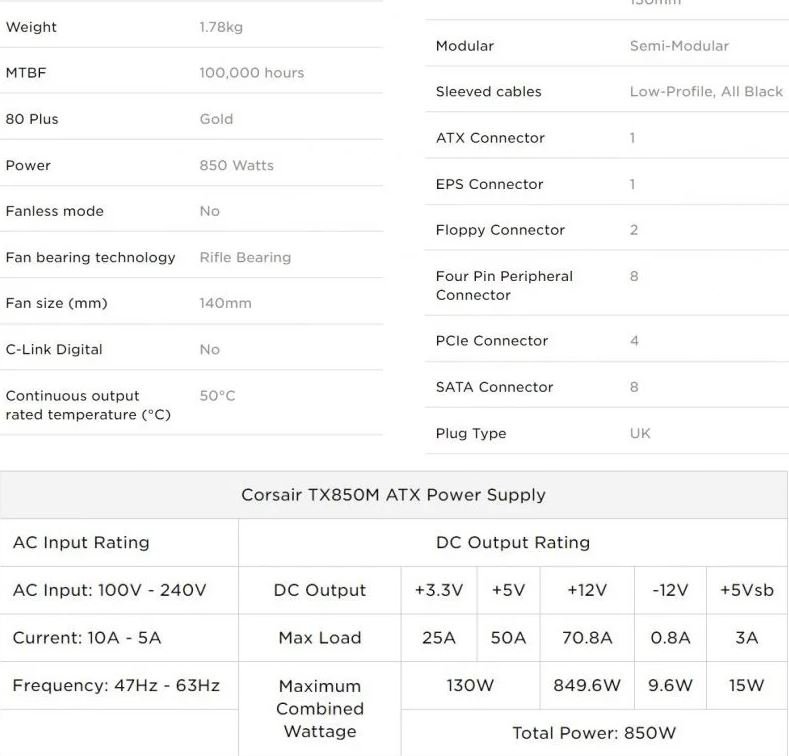
Task: Select the 15W wattage cell
Action: [x=747, y=686]
